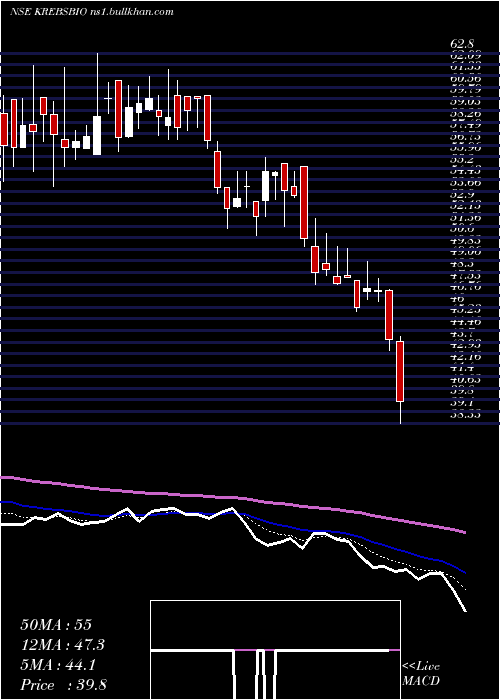Click the Price : 39.8 readout
500x700 pixels.
coord(63,685)
